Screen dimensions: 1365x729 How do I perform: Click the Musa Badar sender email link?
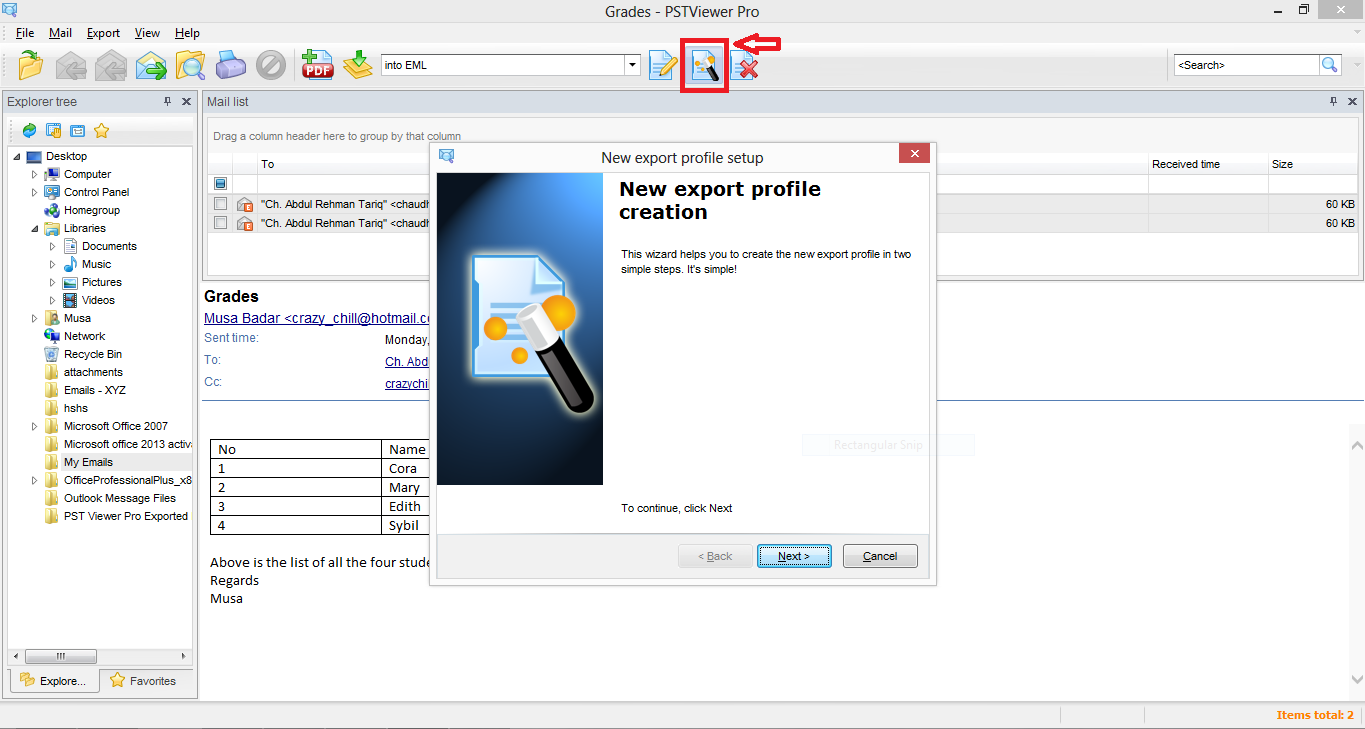pos(317,318)
